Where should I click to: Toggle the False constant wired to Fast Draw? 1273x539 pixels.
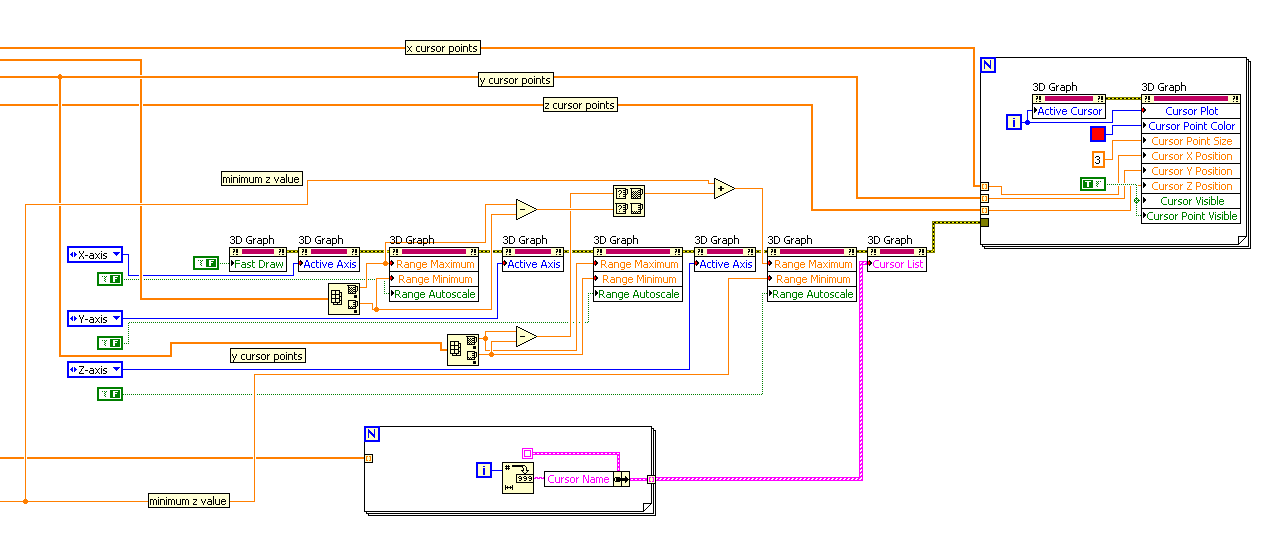(205, 263)
